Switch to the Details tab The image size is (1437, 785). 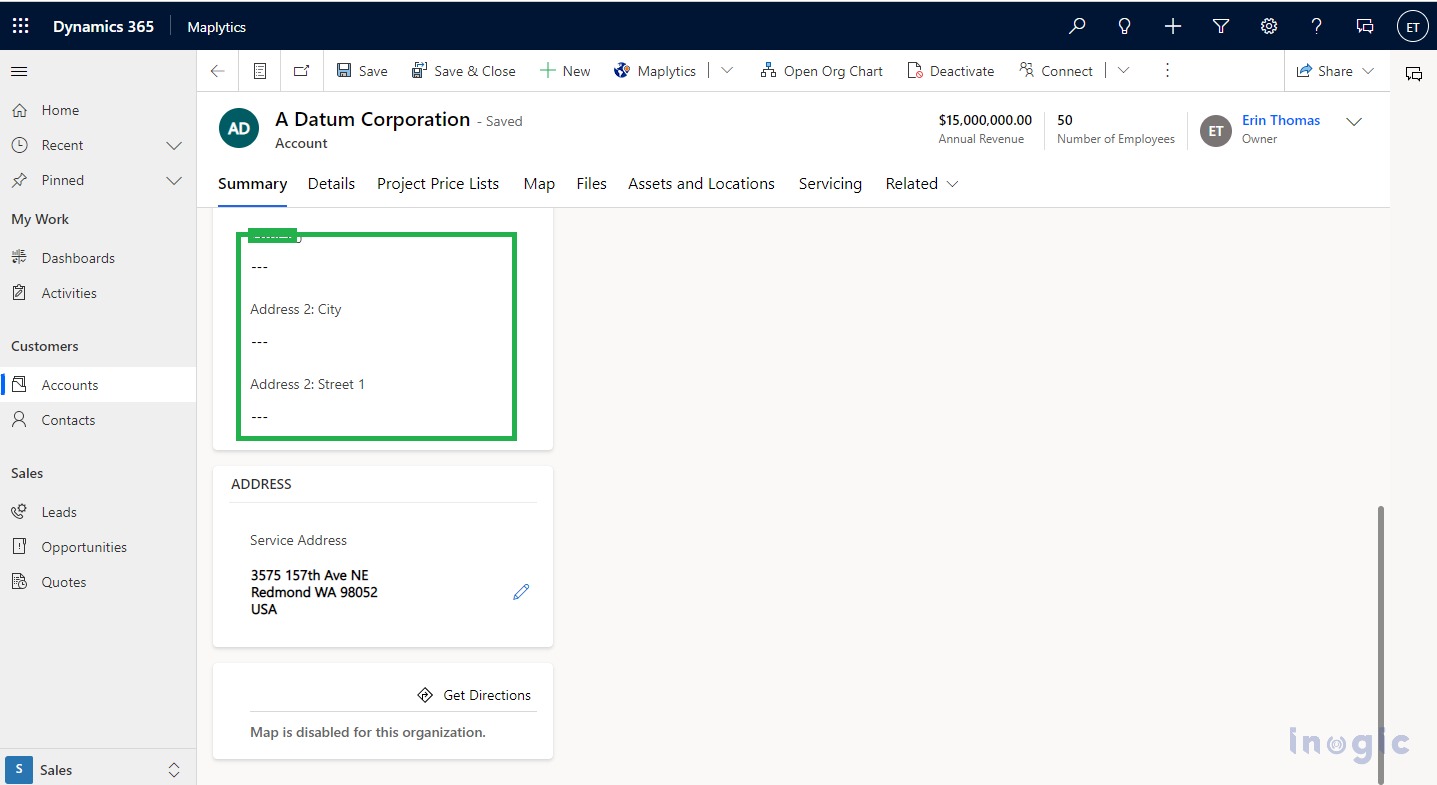coord(331,184)
